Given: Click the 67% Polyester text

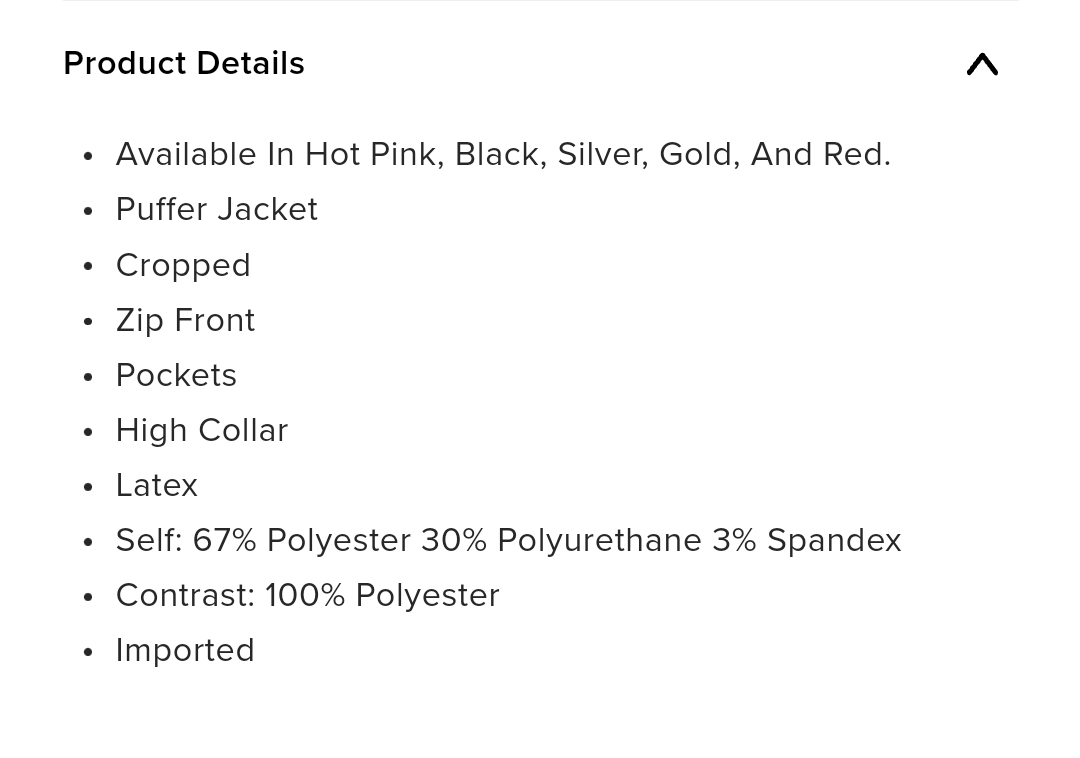Looking at the screenshot, I should pyautogui.click(x=302, y=540).
